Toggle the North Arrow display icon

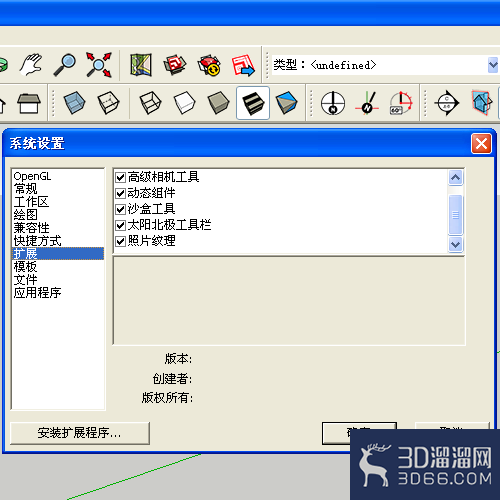[333, 103]
